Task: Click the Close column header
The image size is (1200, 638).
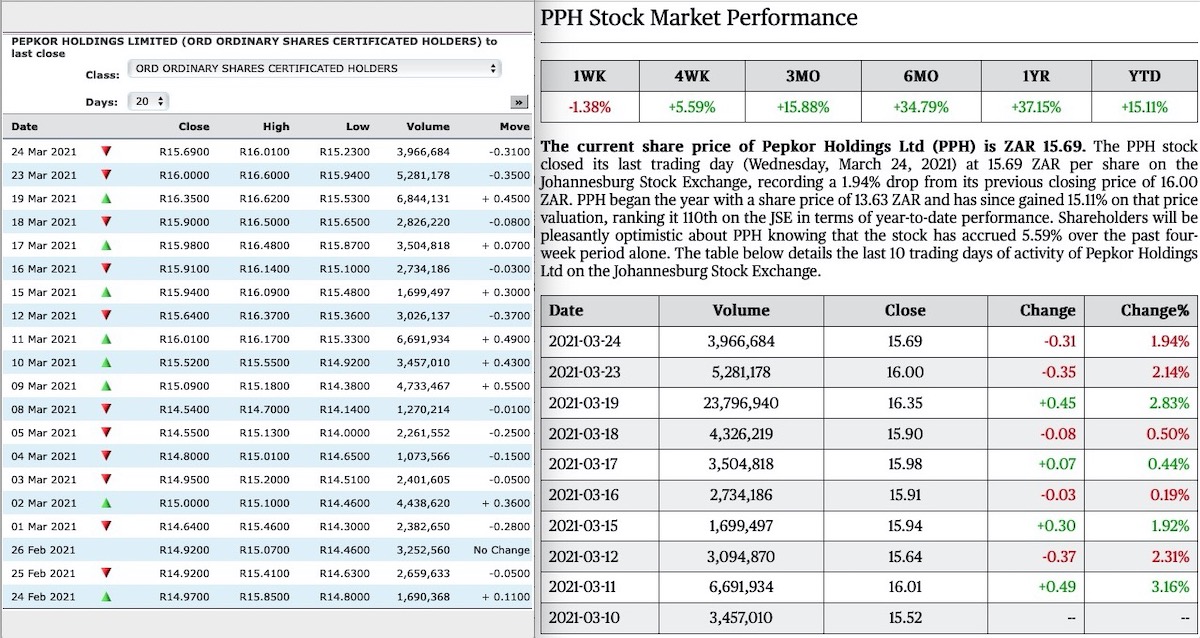Action: click(904, 311)
